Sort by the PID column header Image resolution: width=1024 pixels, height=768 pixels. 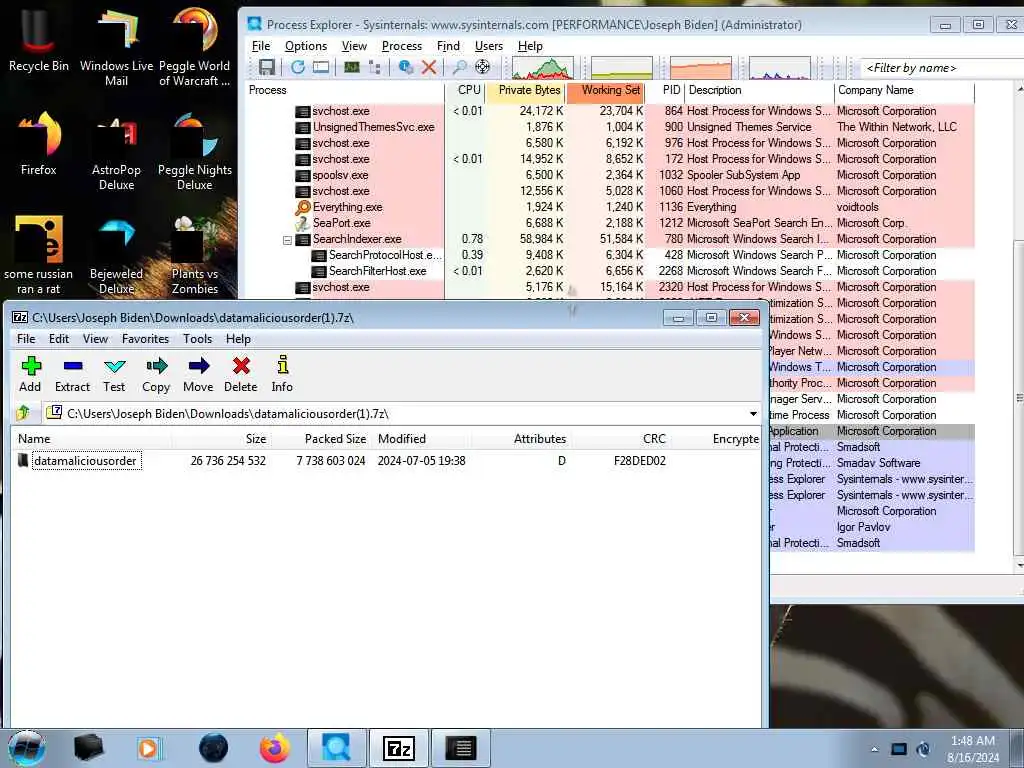coord(666,91)
